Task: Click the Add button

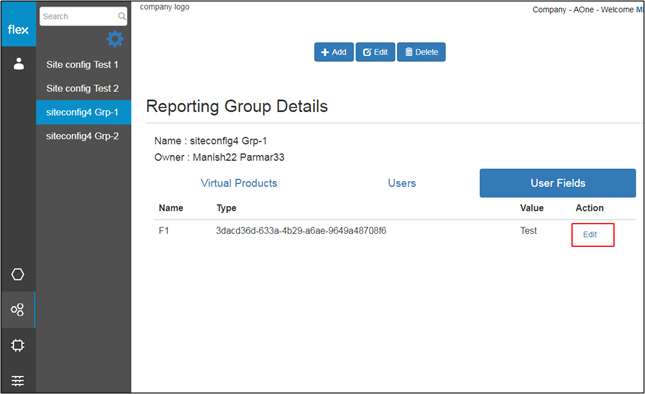Action: point(334,52)
